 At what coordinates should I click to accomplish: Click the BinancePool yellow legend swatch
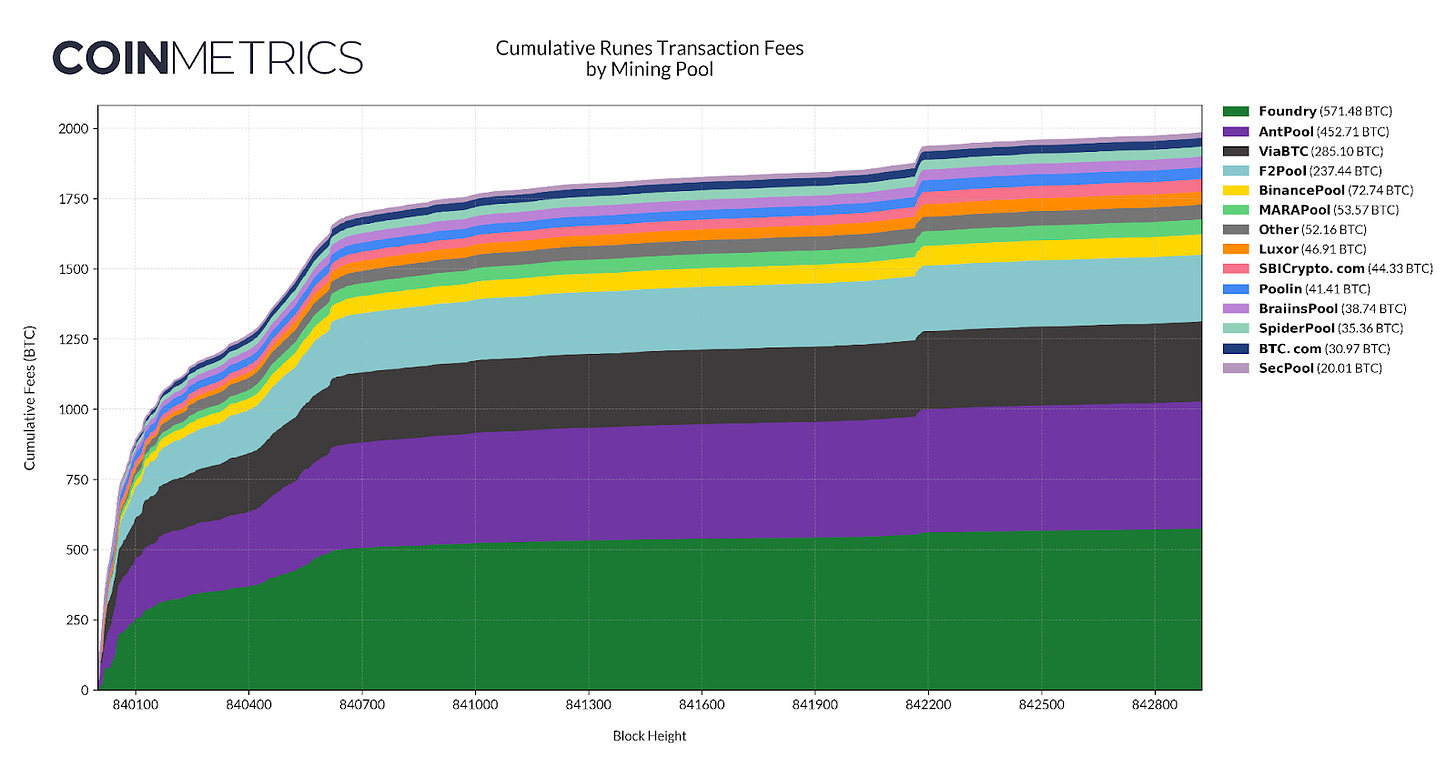point(1234,190)
